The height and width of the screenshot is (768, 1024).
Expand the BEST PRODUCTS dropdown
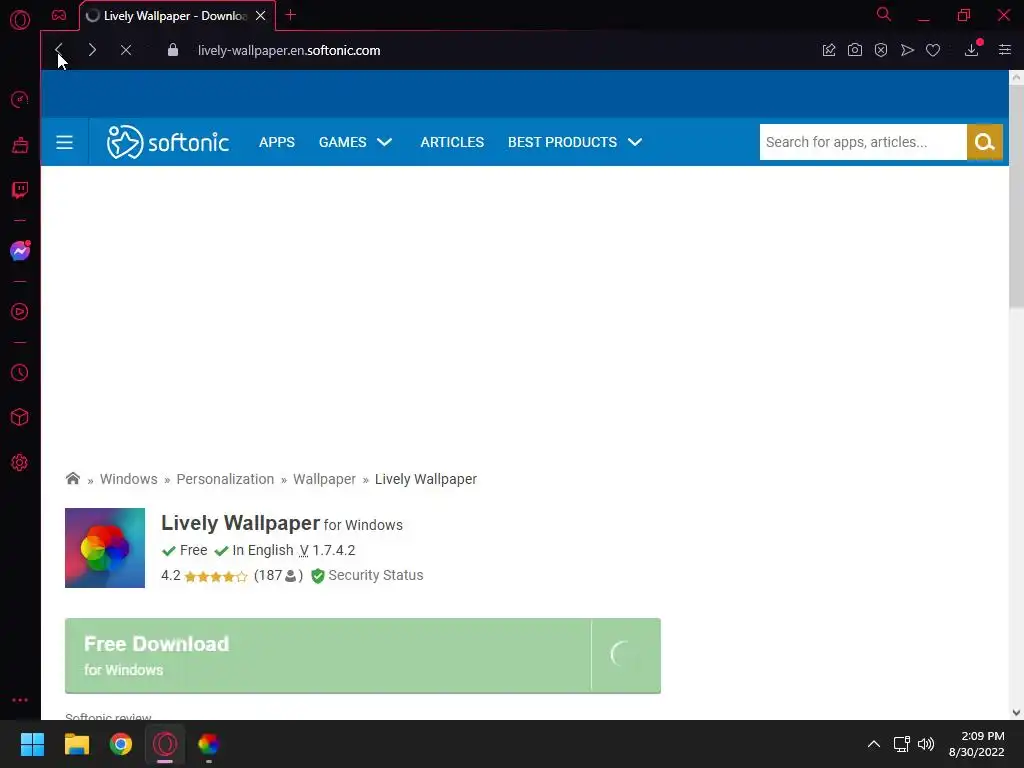[x=575, y=142]
